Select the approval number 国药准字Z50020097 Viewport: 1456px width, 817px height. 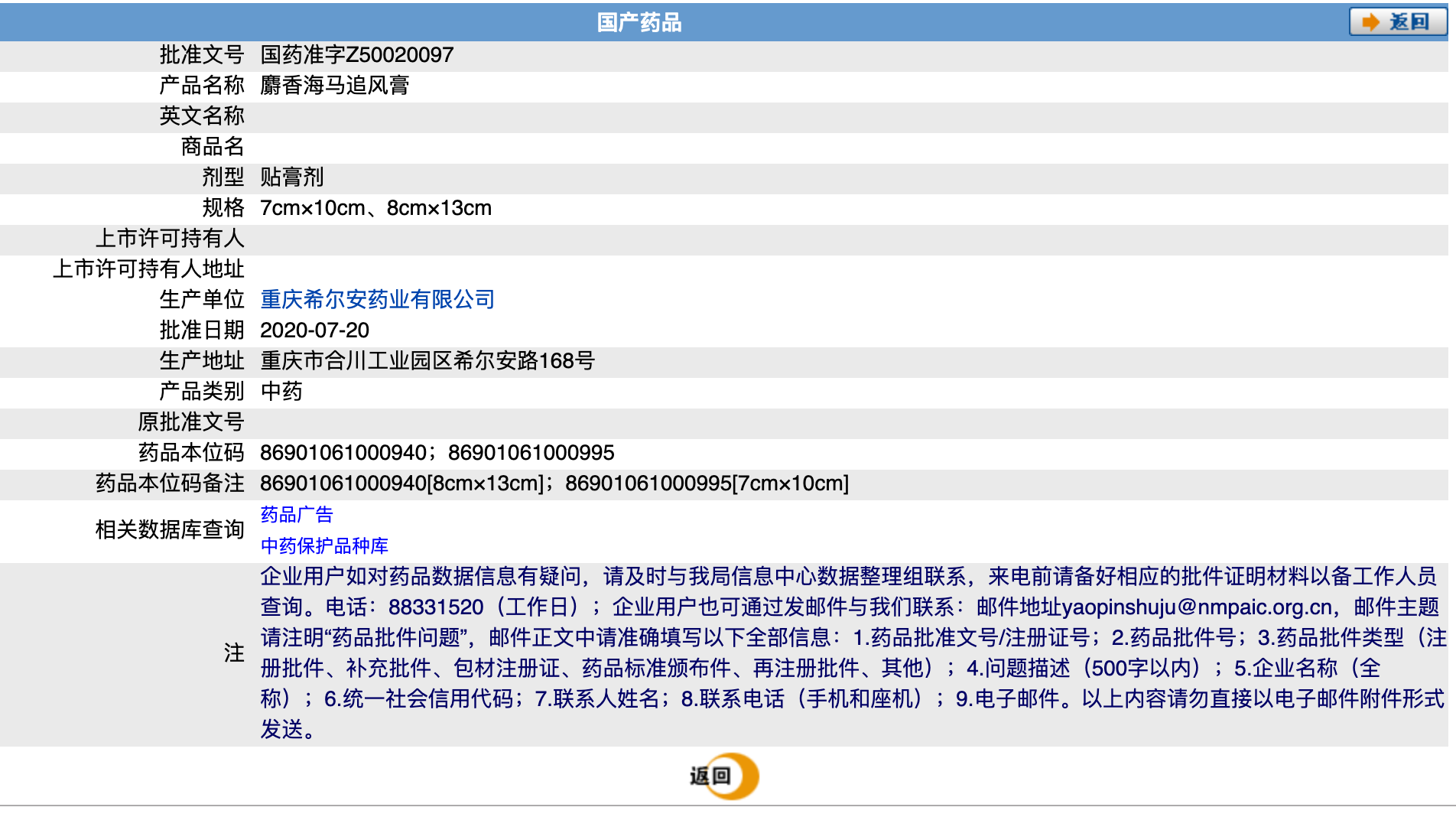(357, 54)
